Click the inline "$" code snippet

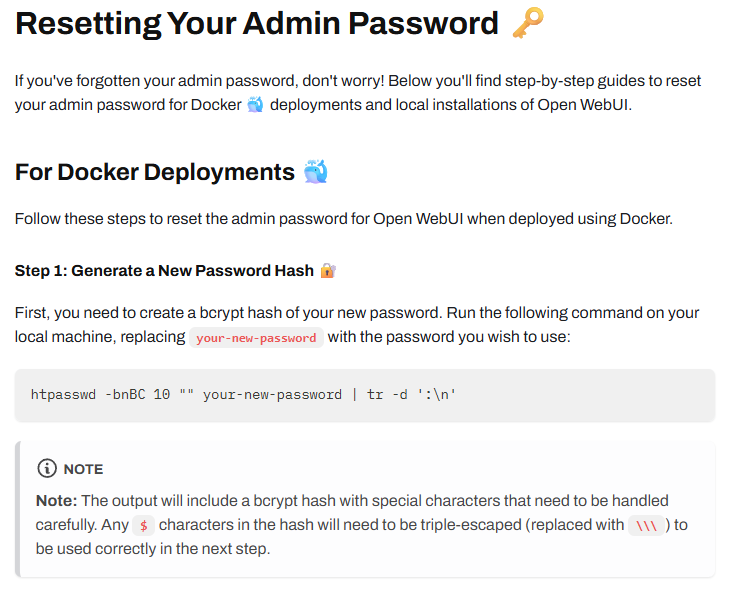coord(145,525)
